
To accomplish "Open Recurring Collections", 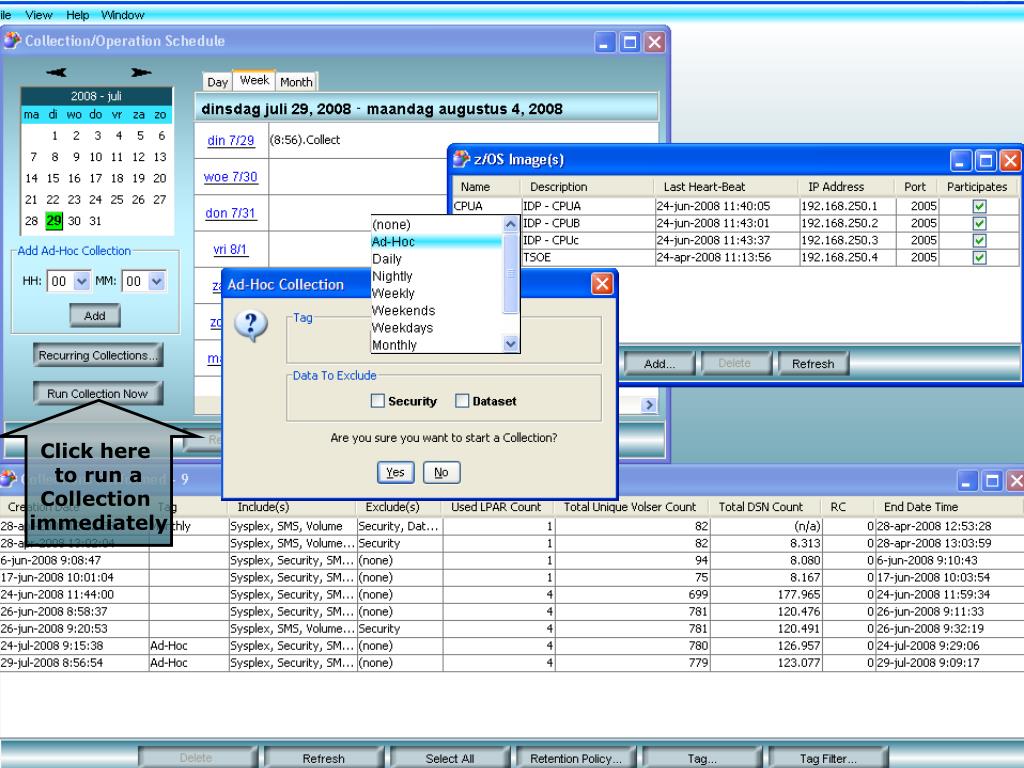I will click(x=97, y=355).
